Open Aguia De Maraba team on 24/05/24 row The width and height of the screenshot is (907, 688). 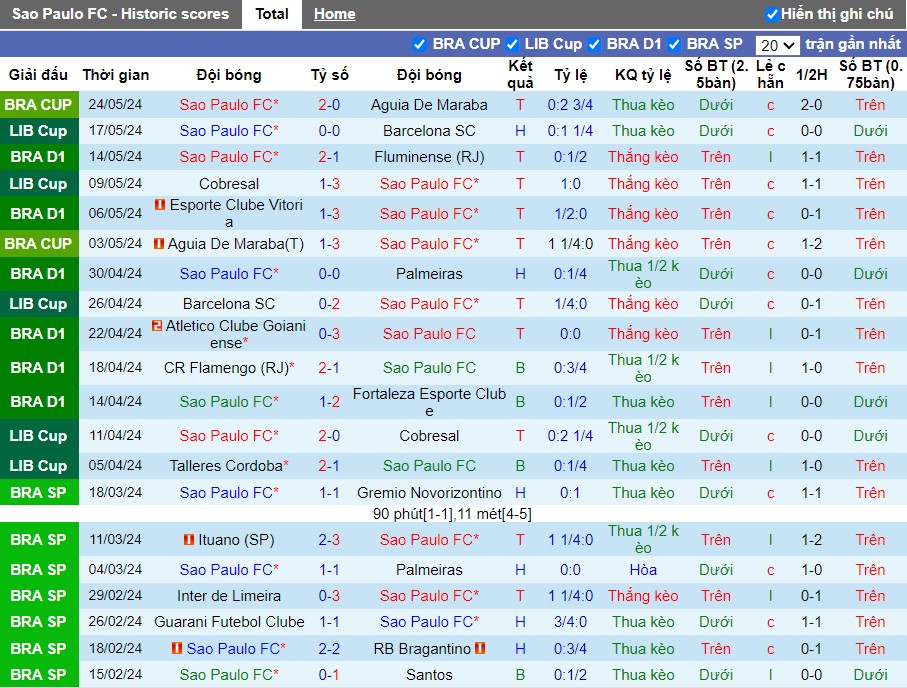pos(429,105)
